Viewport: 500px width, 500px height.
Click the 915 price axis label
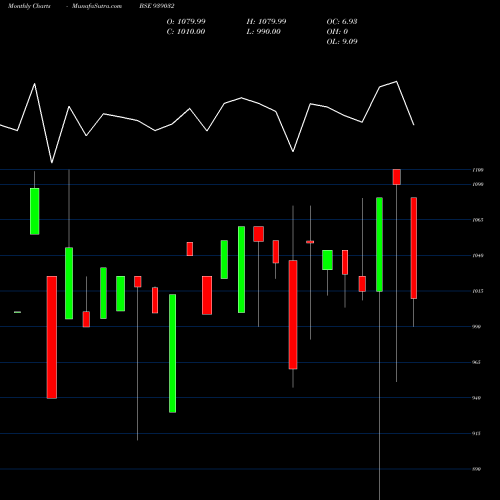477,434
